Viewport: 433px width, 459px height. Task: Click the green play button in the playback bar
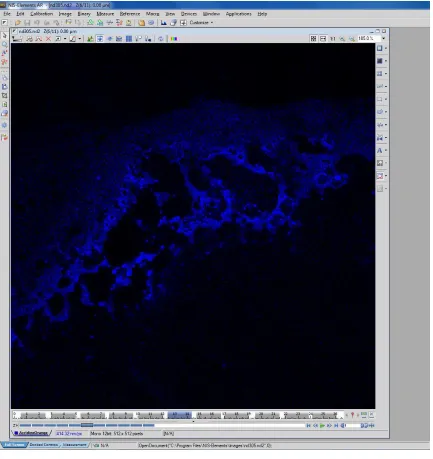[322, 426]
